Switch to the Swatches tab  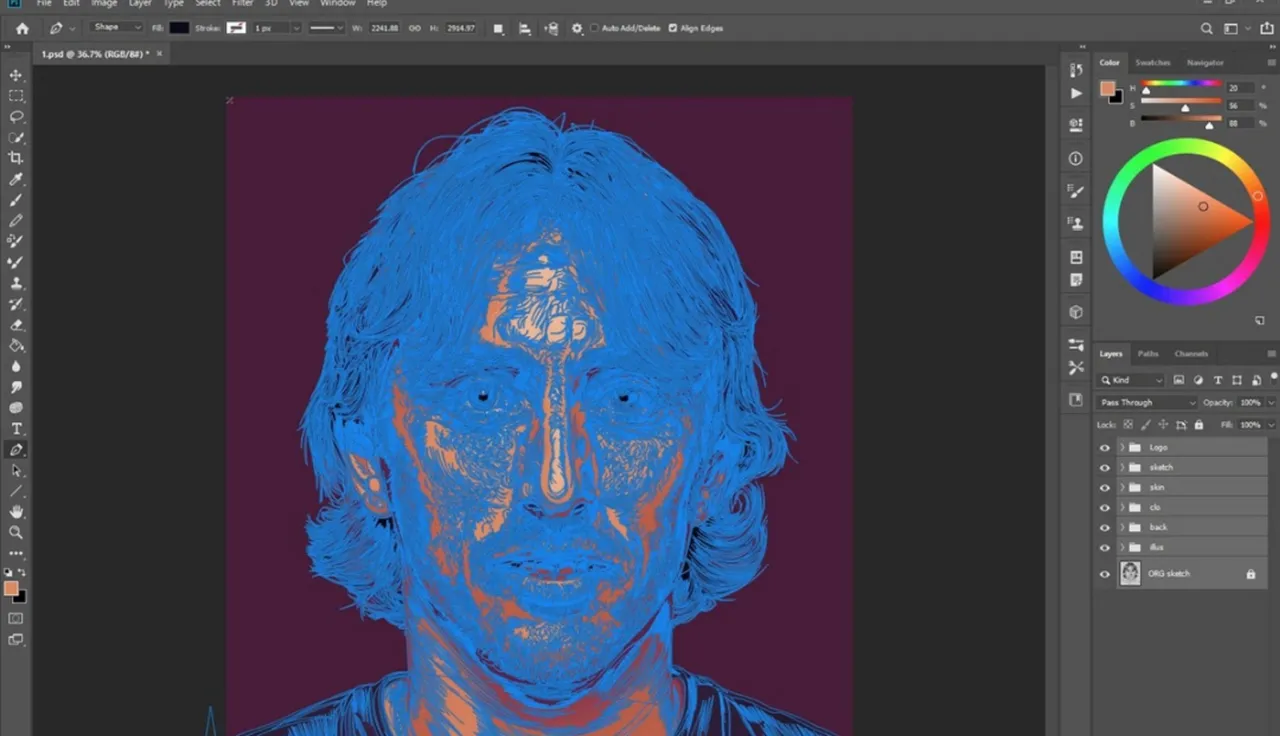(1153, 63)
